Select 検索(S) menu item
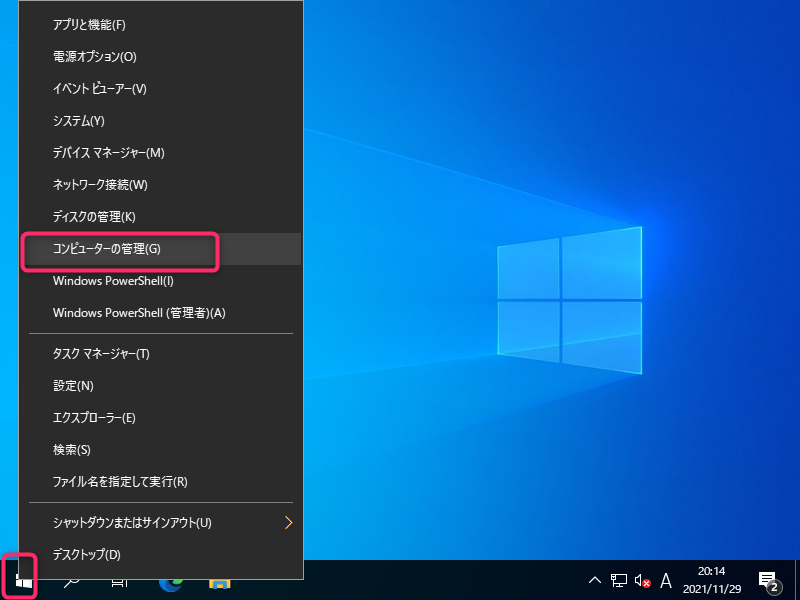The height and width of the screenshot is (600, 800). [x=161, y=450]
